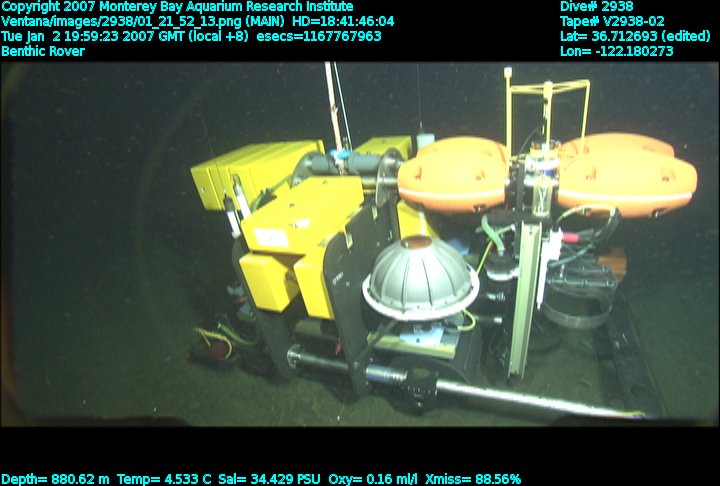Viewport: 720px width, 486px height.
Task: Click the longitude -122.180273 readout
Action: click(x=616, y=51)
